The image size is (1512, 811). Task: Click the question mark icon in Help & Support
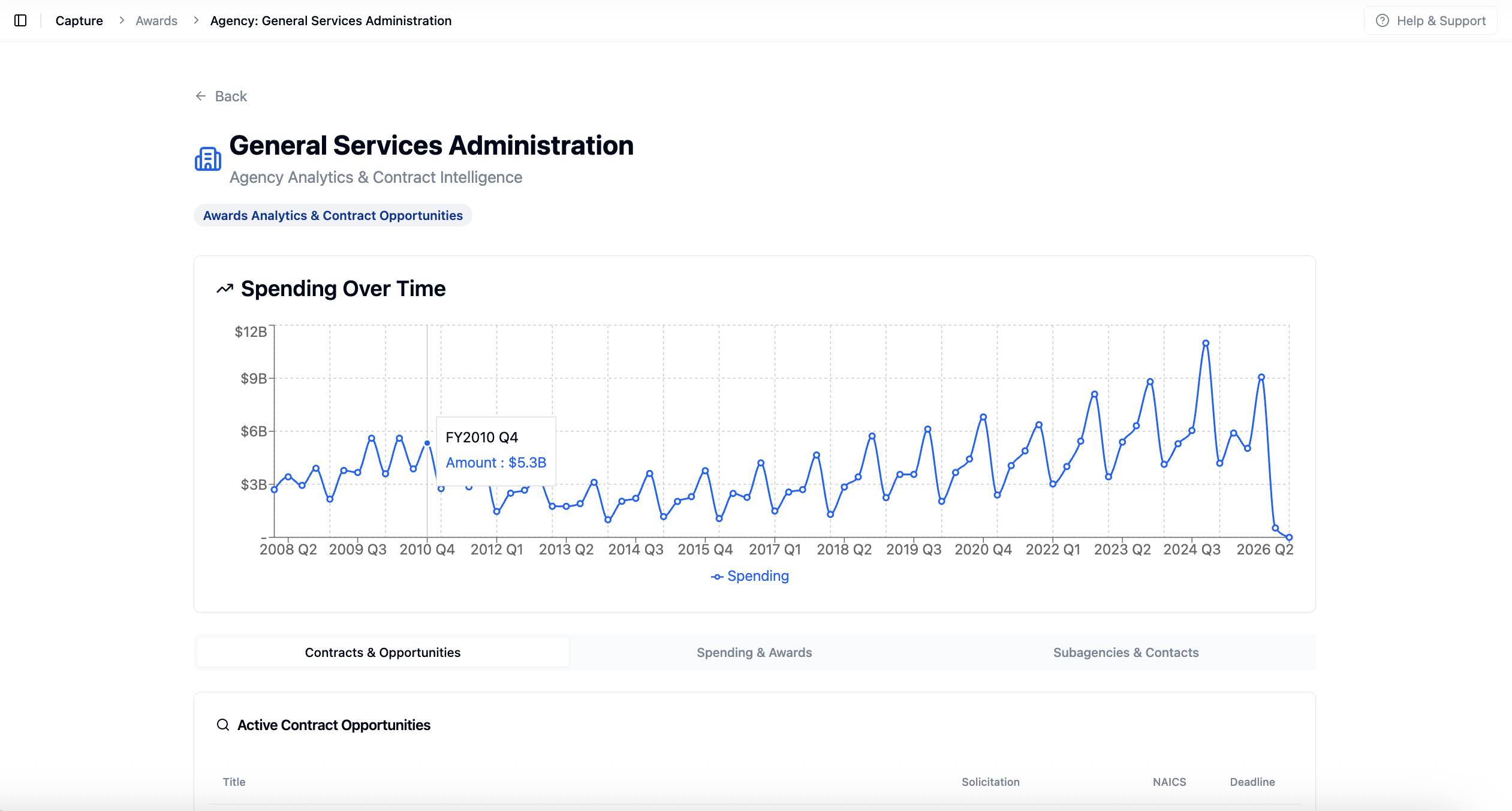tap(1381, 20)
